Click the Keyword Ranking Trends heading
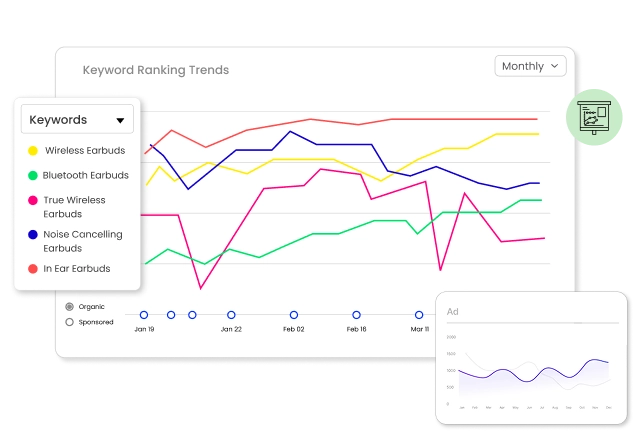This screenshot has width=640, height=440. pos(155,70)
